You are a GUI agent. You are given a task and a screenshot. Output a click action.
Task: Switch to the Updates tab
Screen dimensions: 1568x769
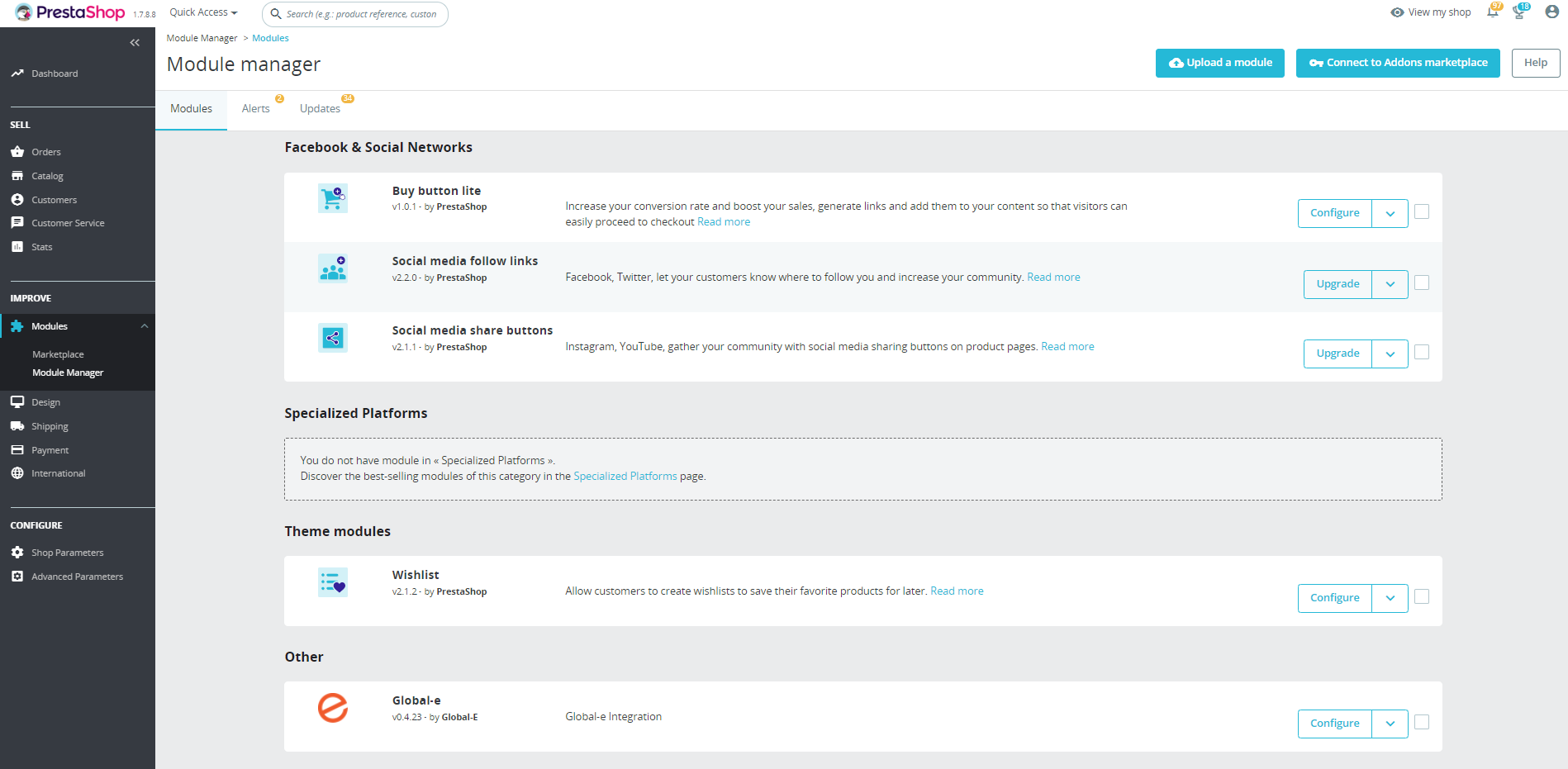click(x=320, y=108)
